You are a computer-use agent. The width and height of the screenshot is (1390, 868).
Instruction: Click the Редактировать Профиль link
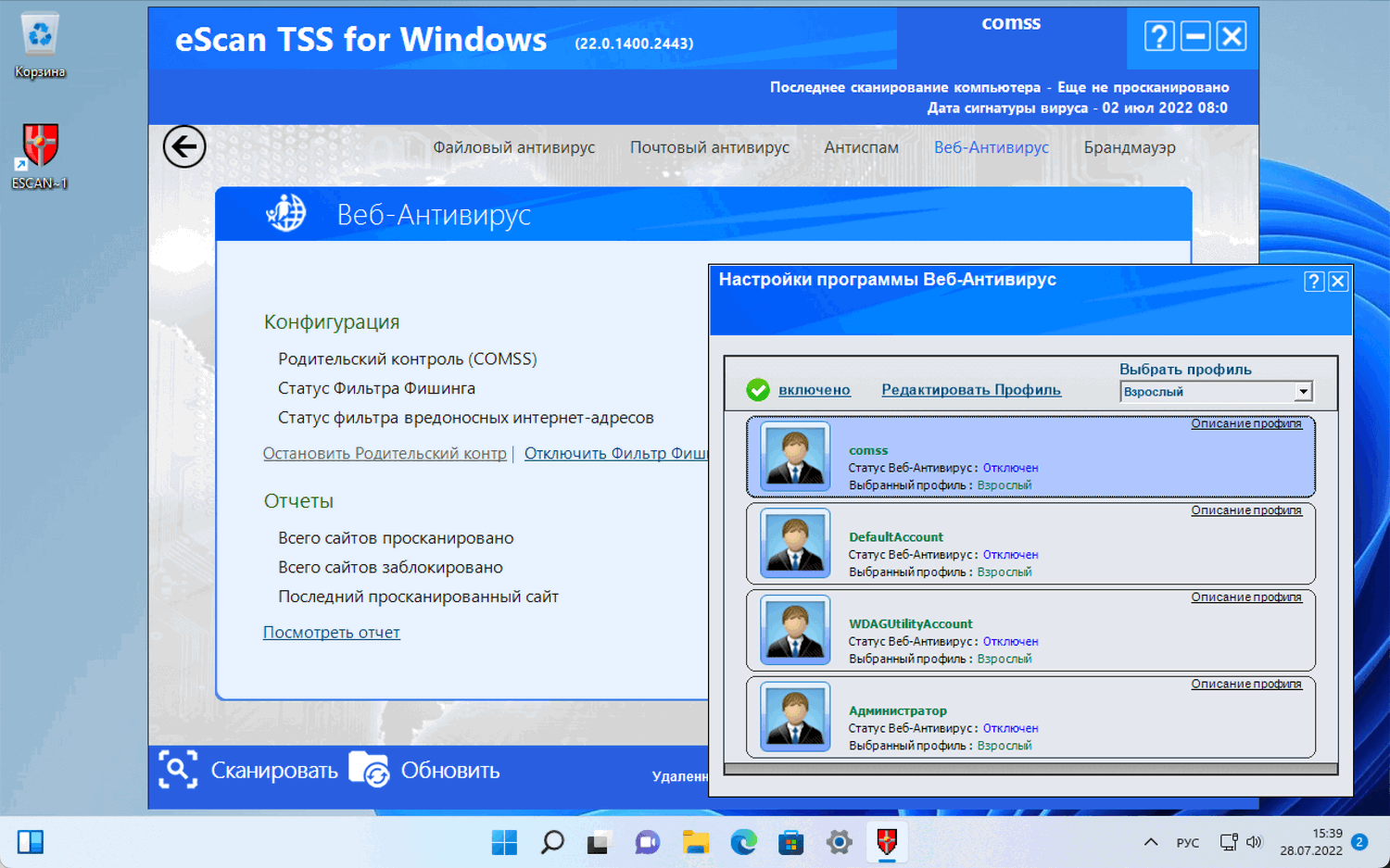coord(971,390)
